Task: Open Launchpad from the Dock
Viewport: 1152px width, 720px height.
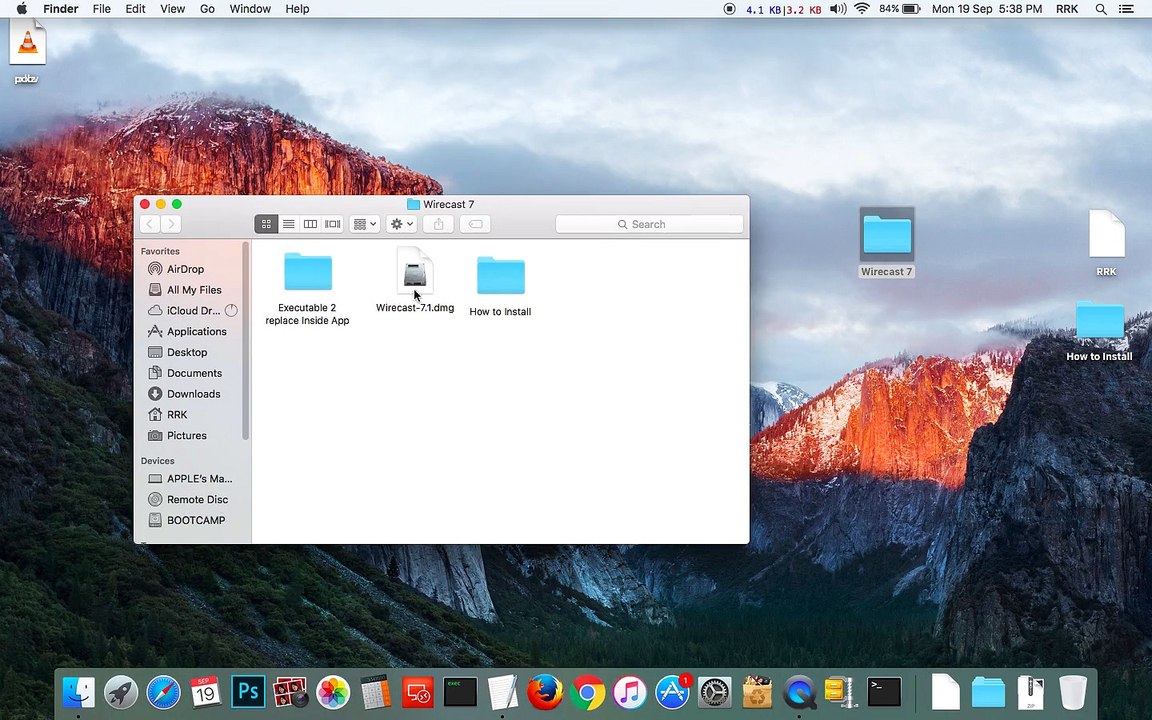Action: pos(120,692)
